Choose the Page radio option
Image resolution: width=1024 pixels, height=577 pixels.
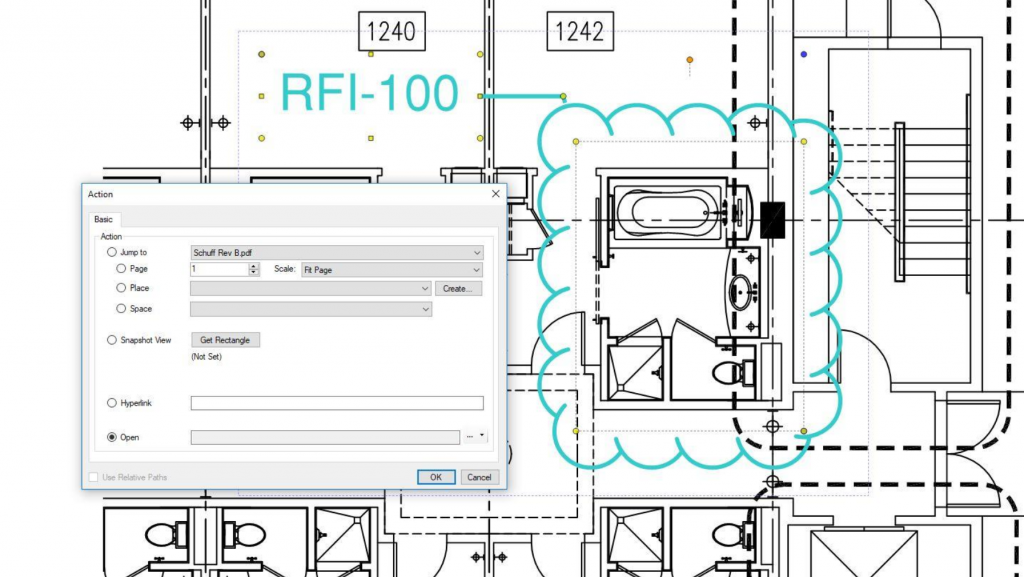point(121,268)
